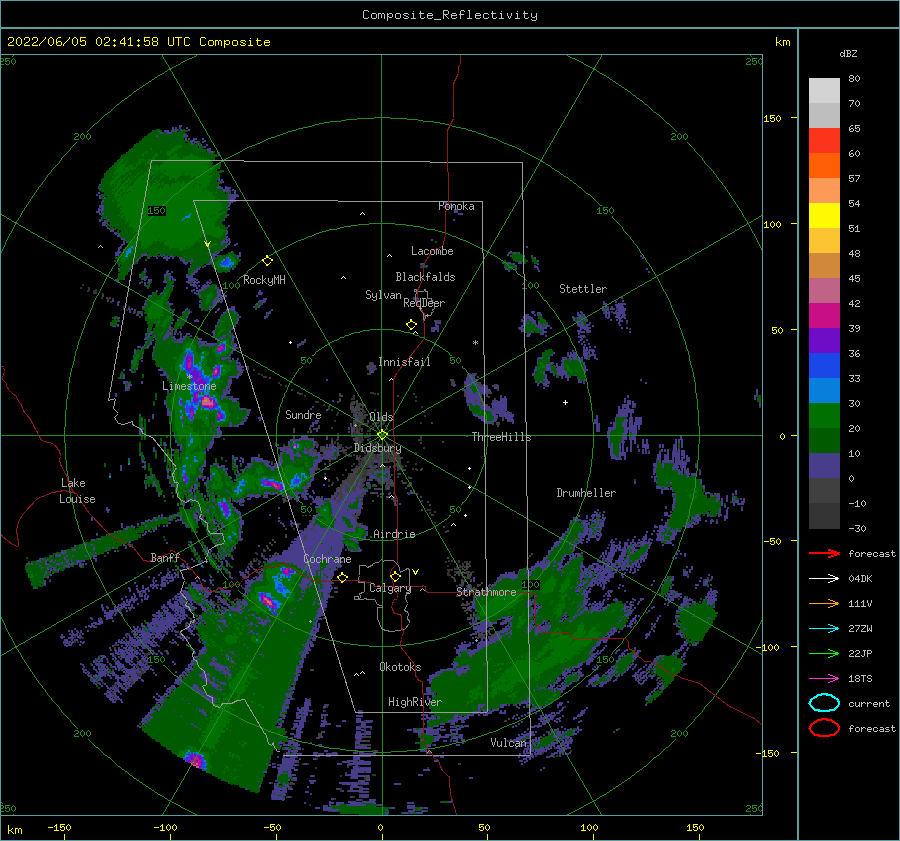Image resolution: width=900 pixels, height=841 pixels.
Task: Click the yellow diamond marker below RedDeer
Action: (x=412, y=325)
